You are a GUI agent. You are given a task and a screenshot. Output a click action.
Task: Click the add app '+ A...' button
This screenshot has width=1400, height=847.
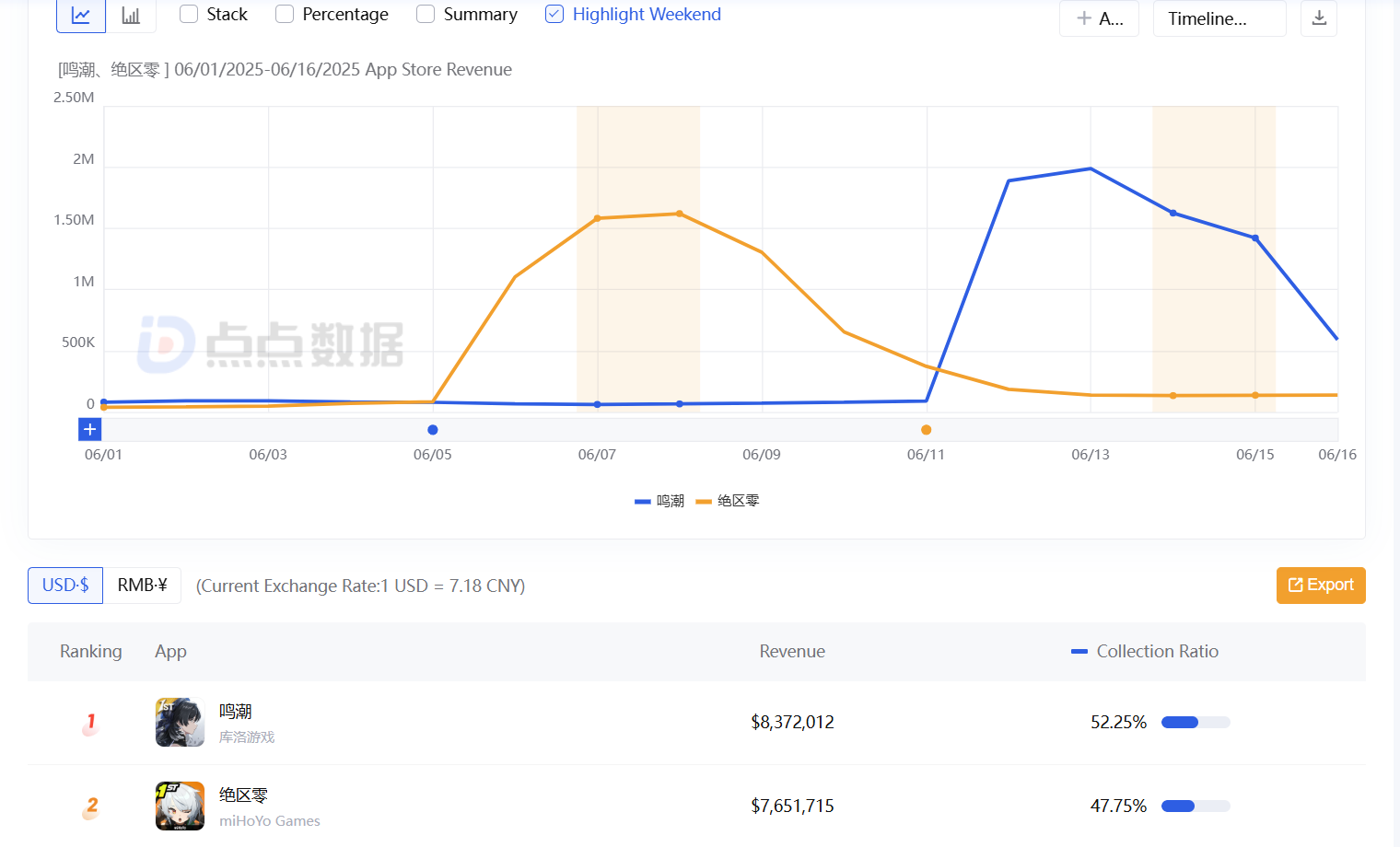pyautogui.click(x=1099, y=17)
